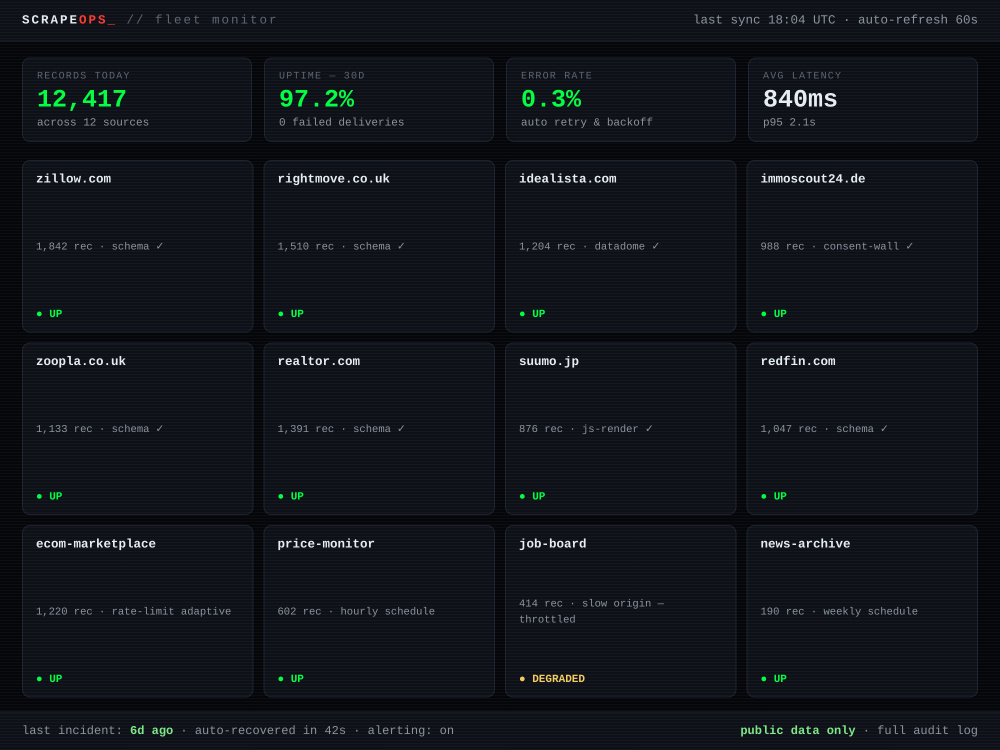The width and height of the screenshot is (1000, 750).
Task: Click '1,220 rec · rate-limit adaptive' text
Action: 134,611
